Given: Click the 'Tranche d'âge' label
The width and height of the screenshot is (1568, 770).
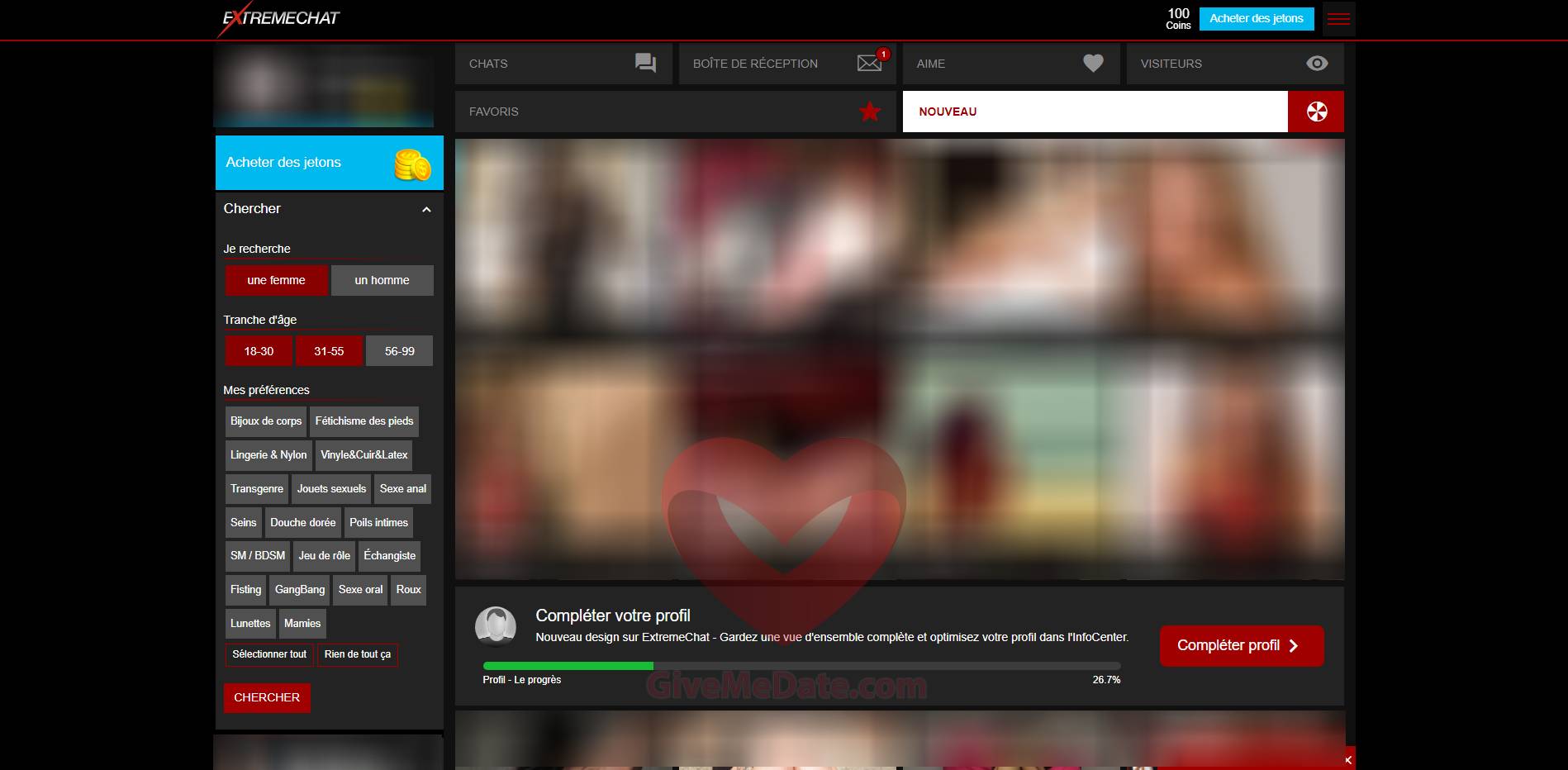Looking at the screenshot, I should click(x=259, y=320).
